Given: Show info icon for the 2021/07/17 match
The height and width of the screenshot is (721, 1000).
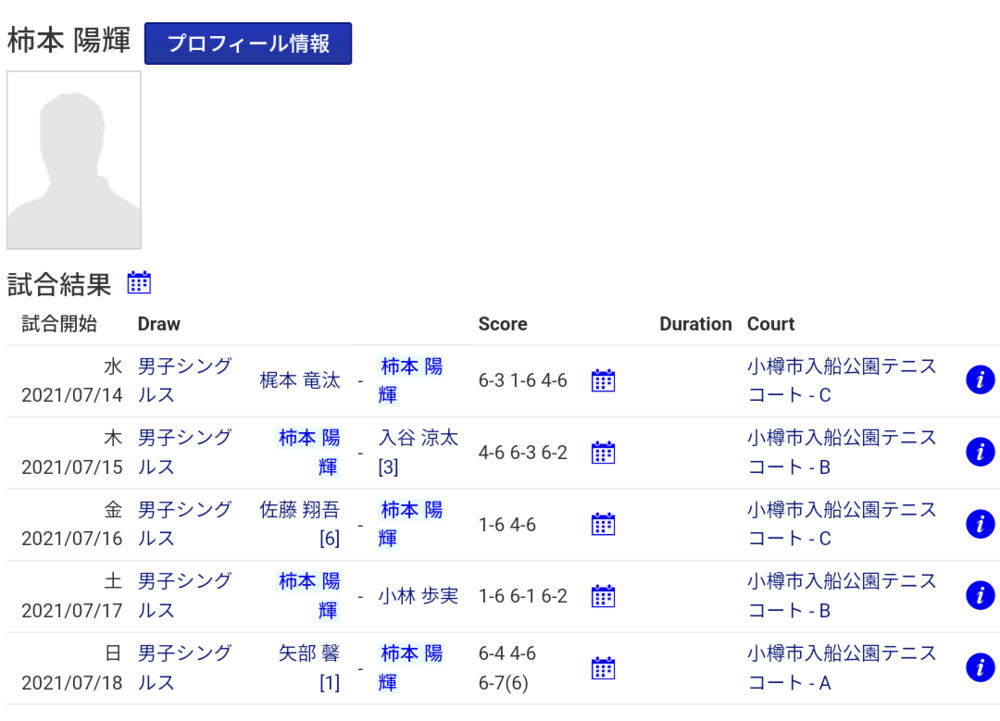Looking at the screenshot, I should point(980,596).
